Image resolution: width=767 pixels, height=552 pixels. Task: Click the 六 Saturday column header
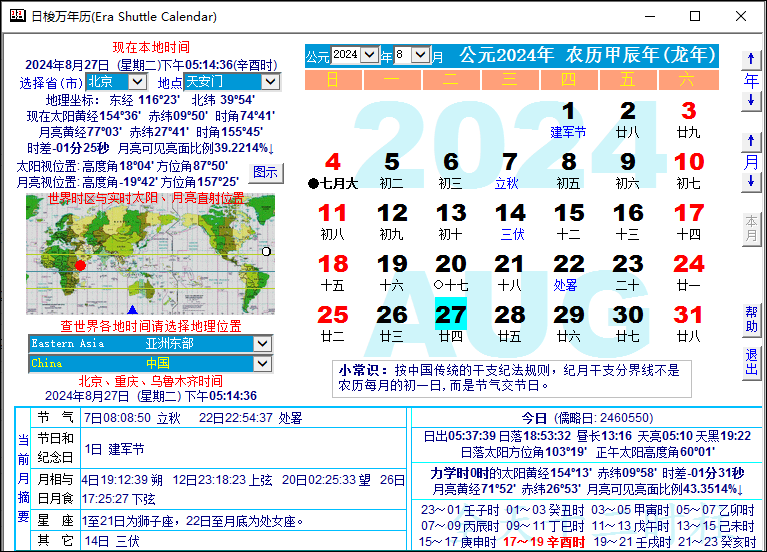[688, 80]
